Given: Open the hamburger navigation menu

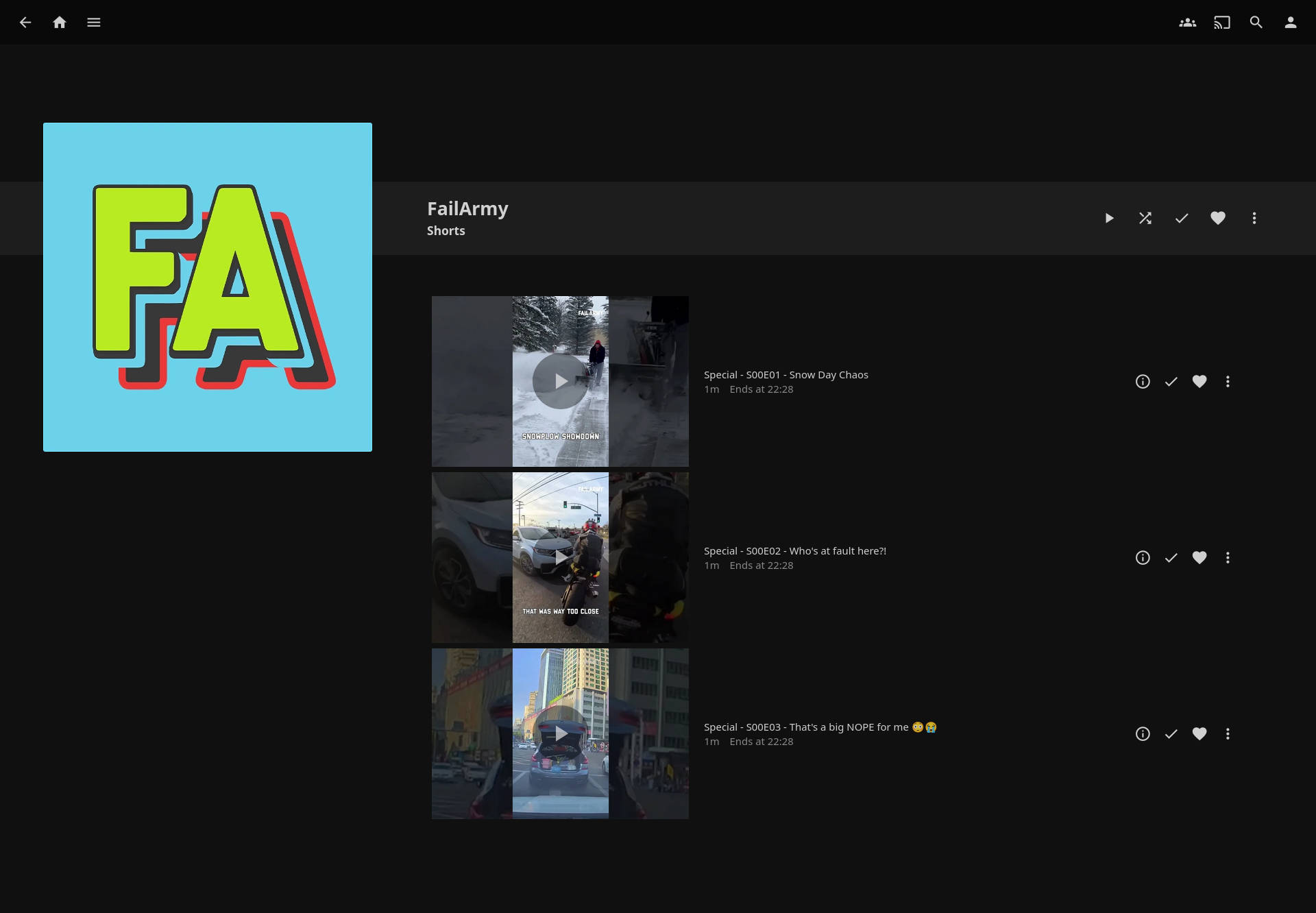Looking at the screenshot, I should pos(94,23).
